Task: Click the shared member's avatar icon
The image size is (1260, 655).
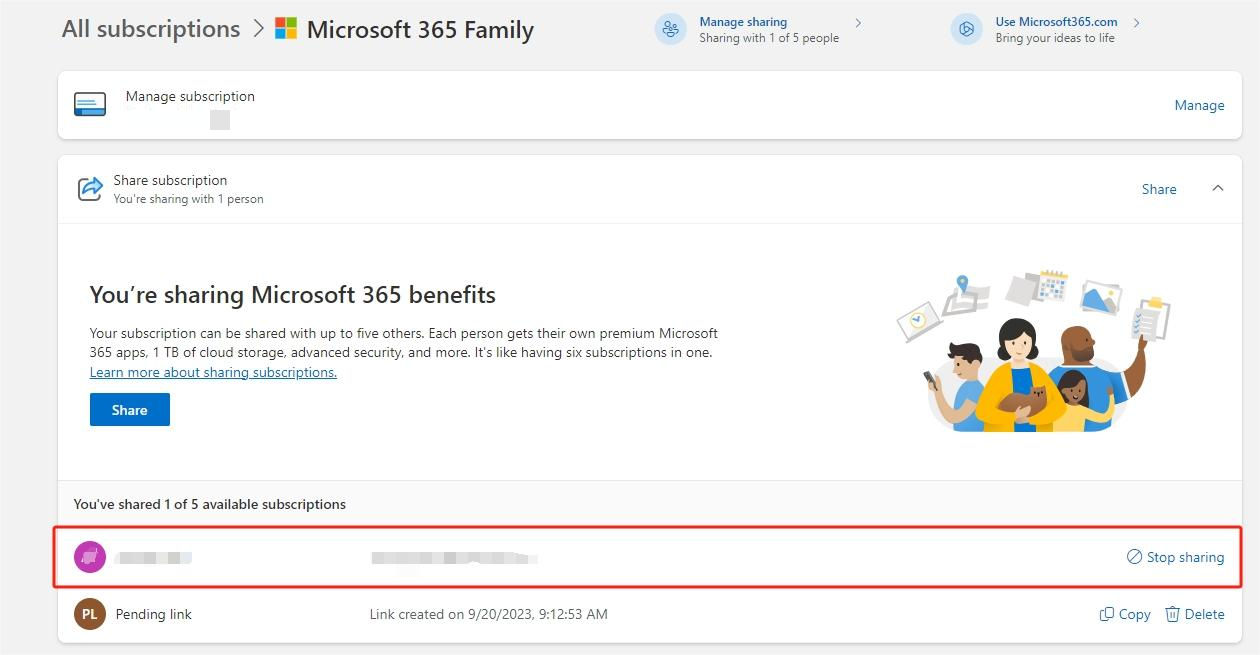Action: [x=89, y=556]
